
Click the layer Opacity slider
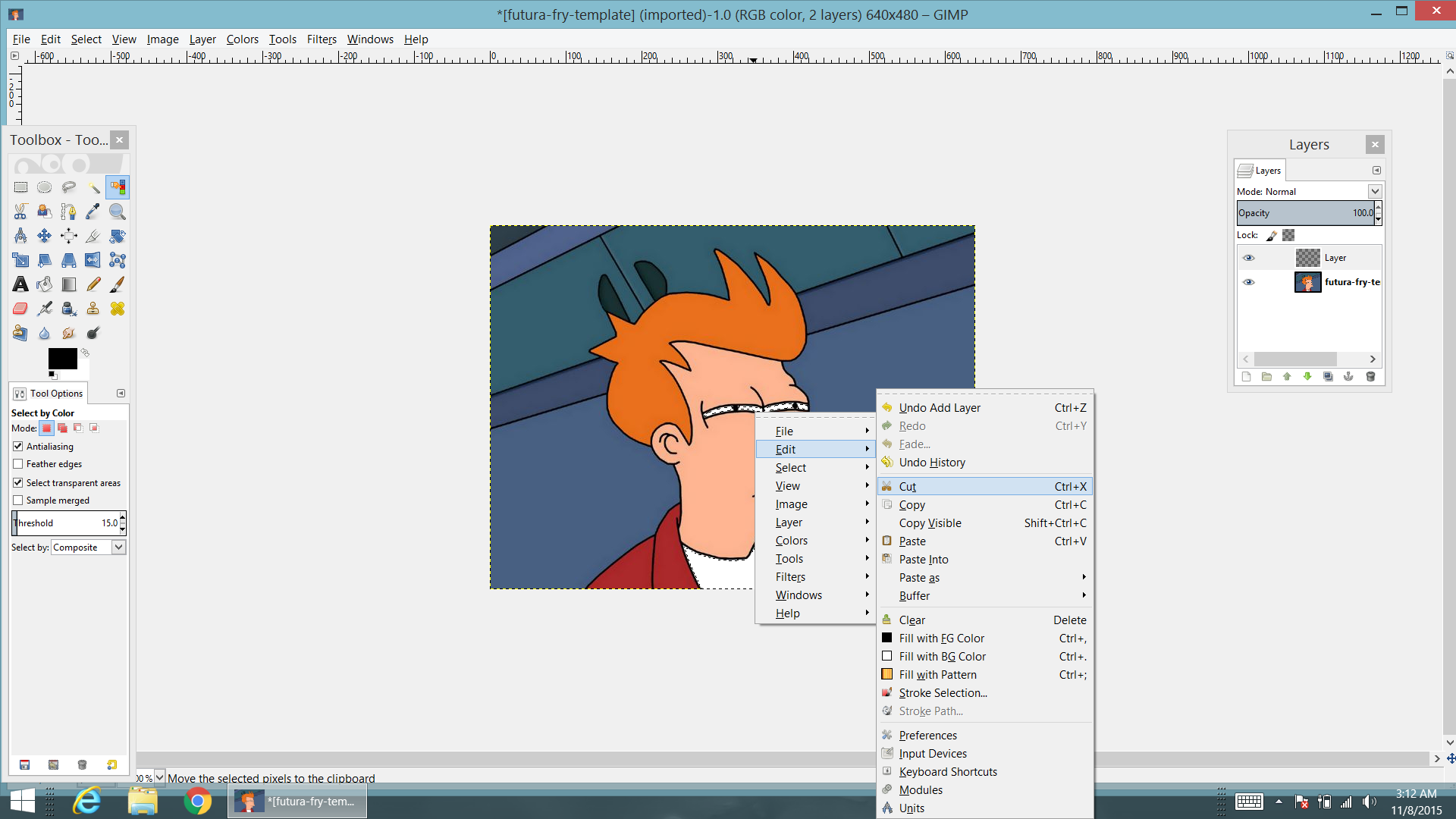[1306, 213]
